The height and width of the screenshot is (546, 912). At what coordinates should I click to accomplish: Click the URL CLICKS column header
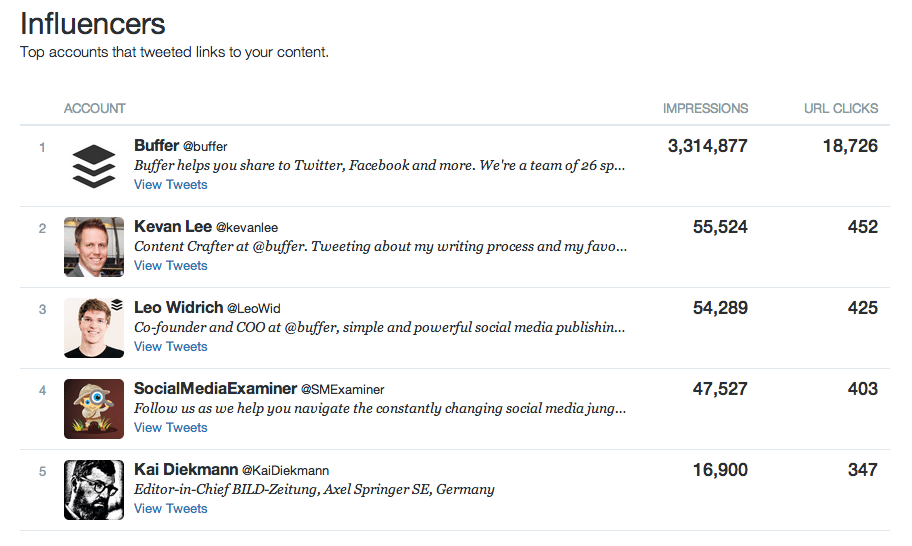841,108
